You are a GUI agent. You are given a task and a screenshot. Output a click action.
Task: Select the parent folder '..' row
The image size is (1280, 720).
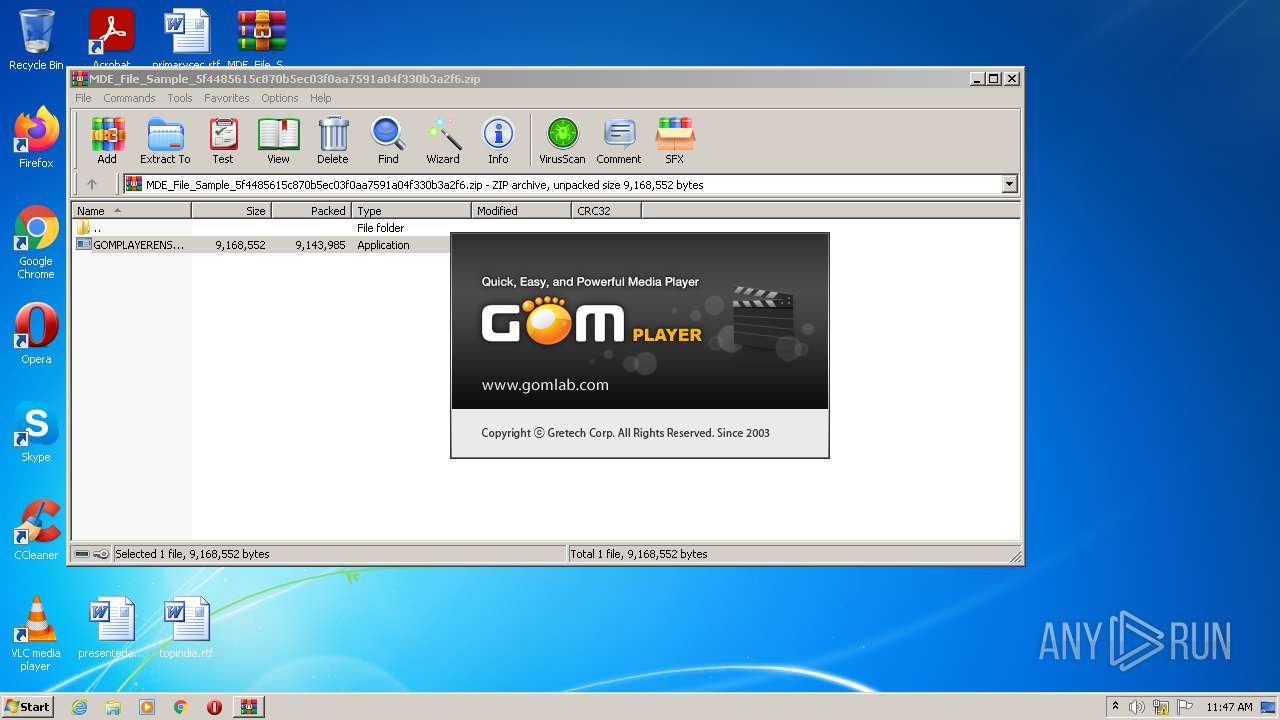(260, 228)
